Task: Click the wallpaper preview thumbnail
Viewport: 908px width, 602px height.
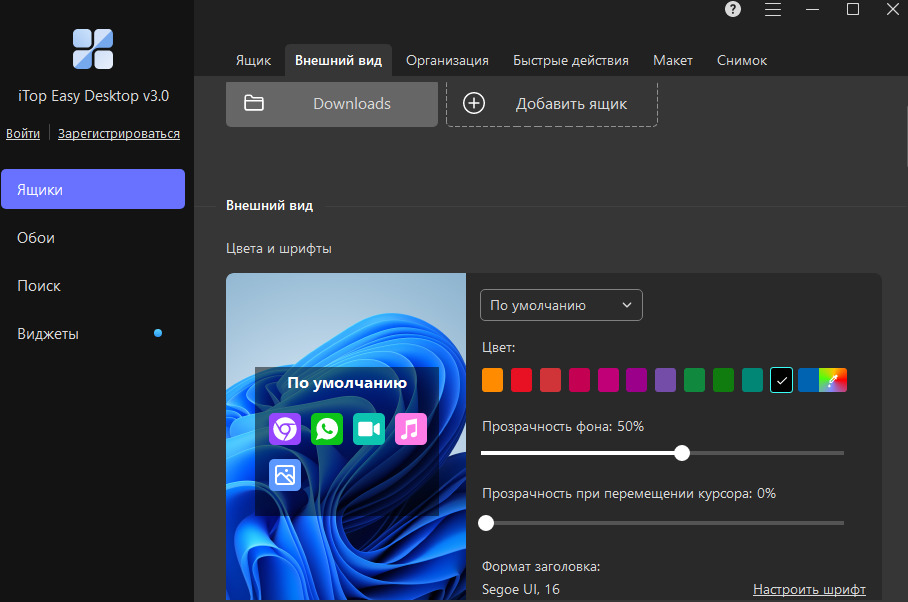Action: tap(346, 436)
